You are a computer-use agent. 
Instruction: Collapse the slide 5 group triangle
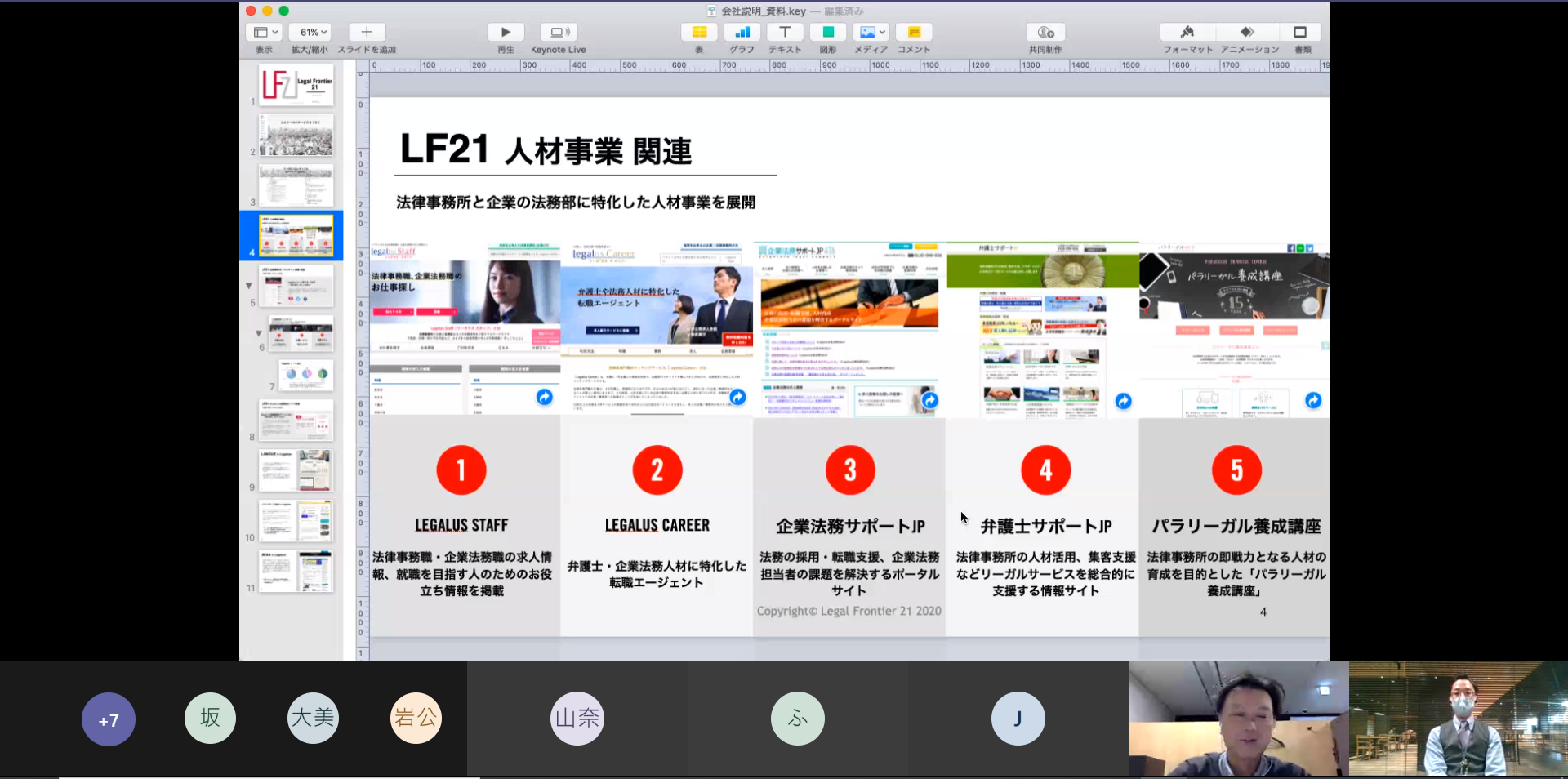[249, 287]
